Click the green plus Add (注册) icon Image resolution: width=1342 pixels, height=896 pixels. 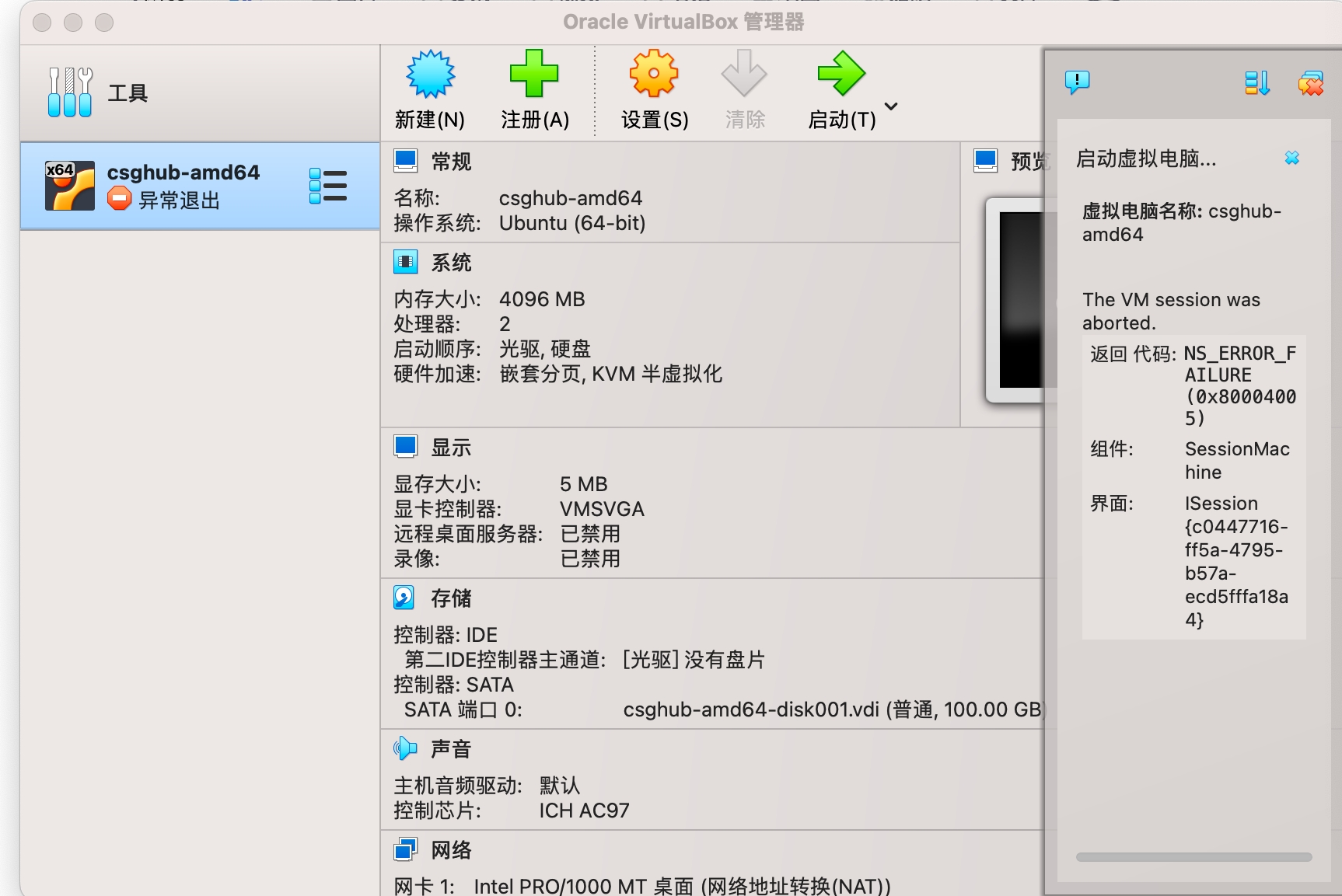pos(534,75)
